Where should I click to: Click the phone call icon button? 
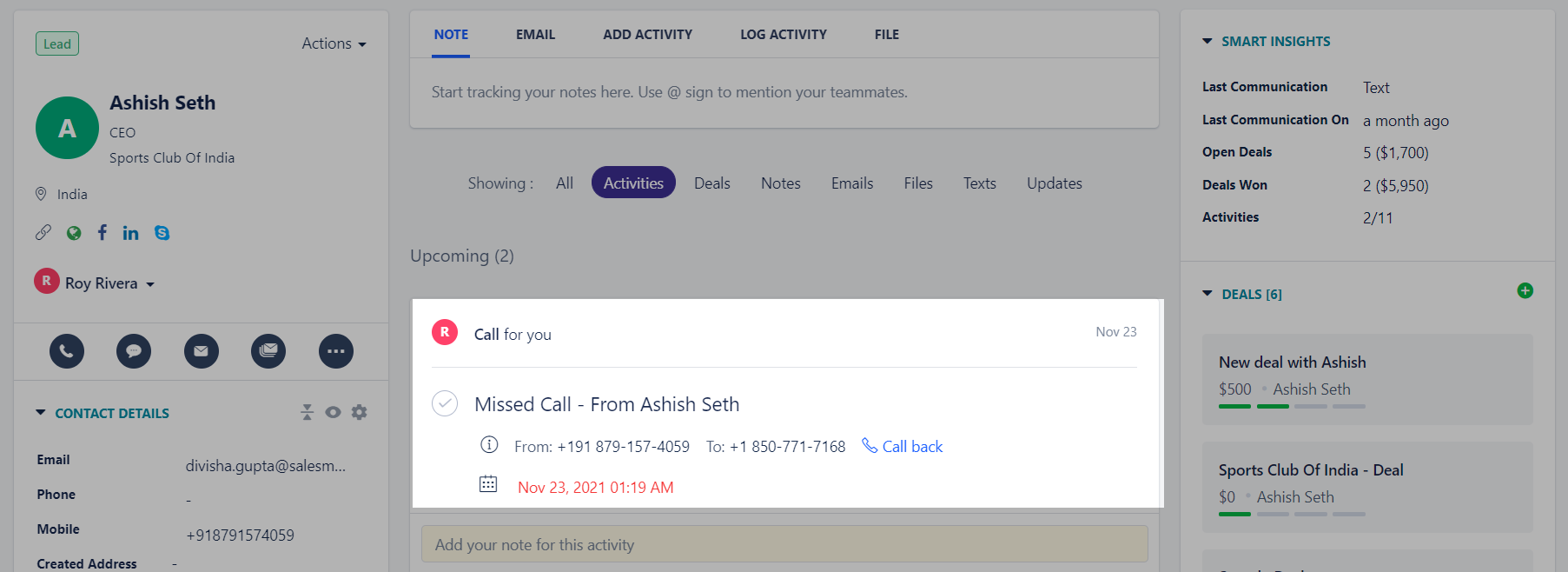tap(67, 351)
